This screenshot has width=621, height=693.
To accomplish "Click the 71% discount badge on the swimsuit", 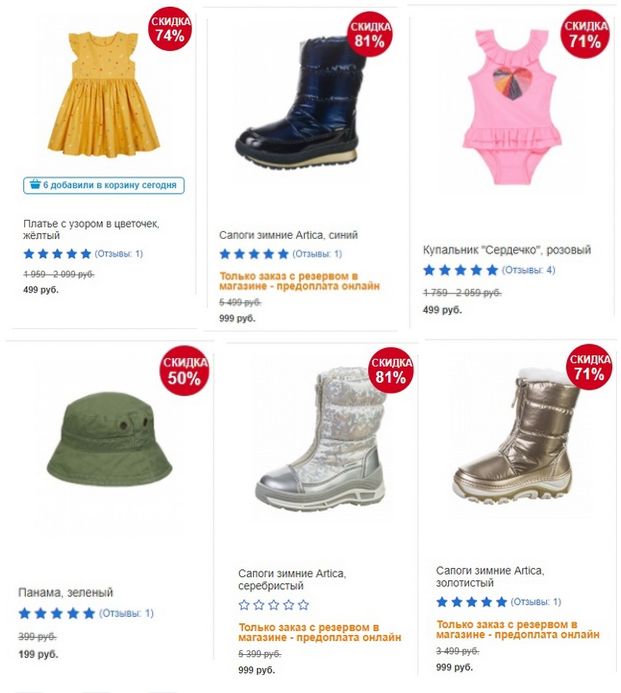I will [585, 34].
